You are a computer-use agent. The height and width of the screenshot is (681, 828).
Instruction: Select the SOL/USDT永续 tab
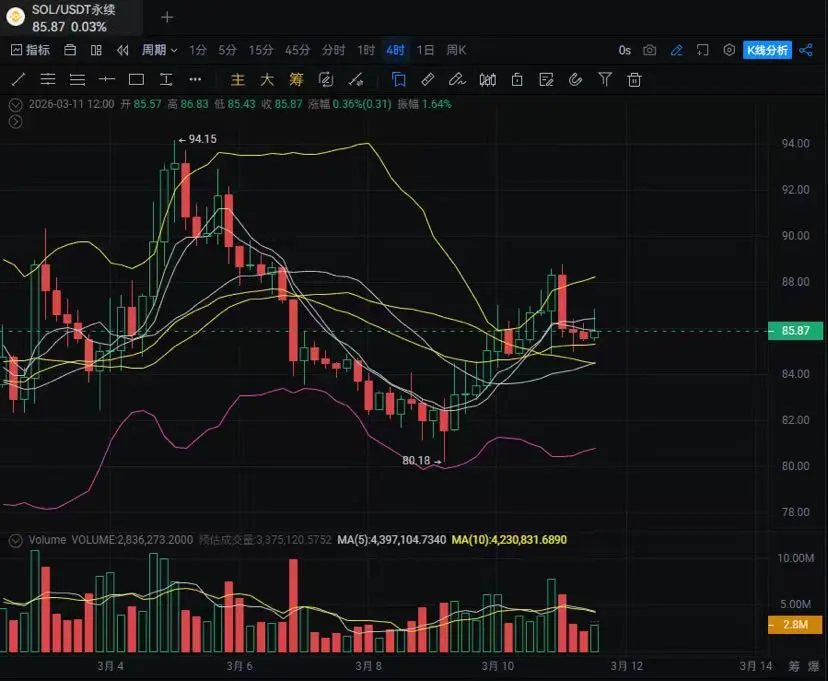[71, 17]
